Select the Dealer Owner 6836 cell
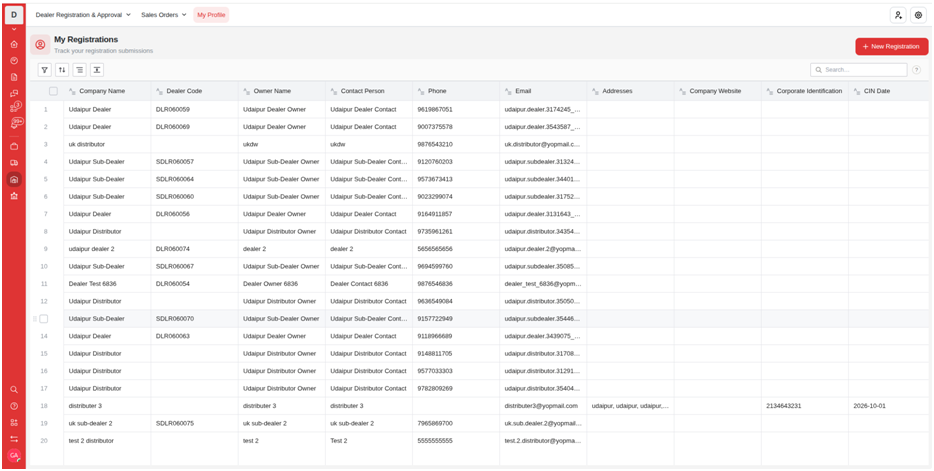 click(x=282, y=284)
